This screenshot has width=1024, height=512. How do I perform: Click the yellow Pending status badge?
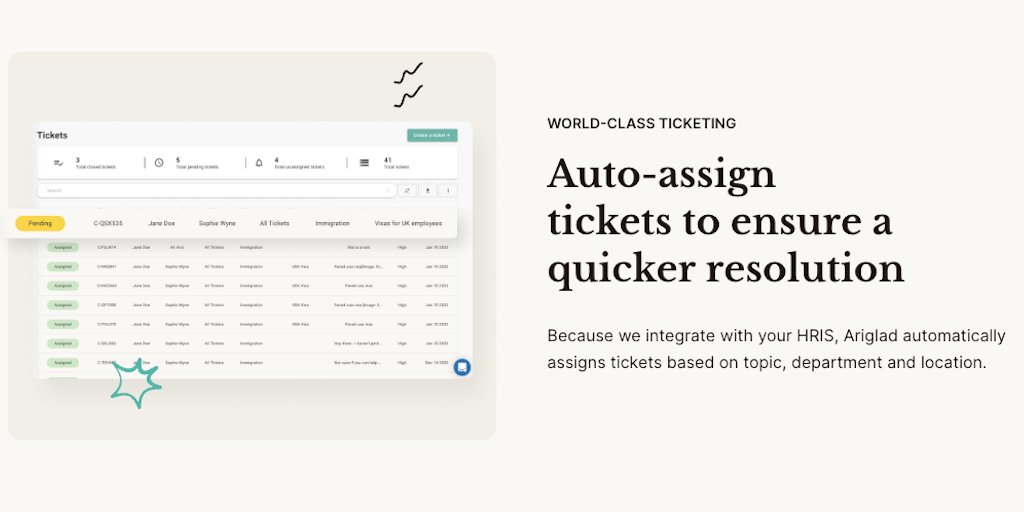coord(40,223)
